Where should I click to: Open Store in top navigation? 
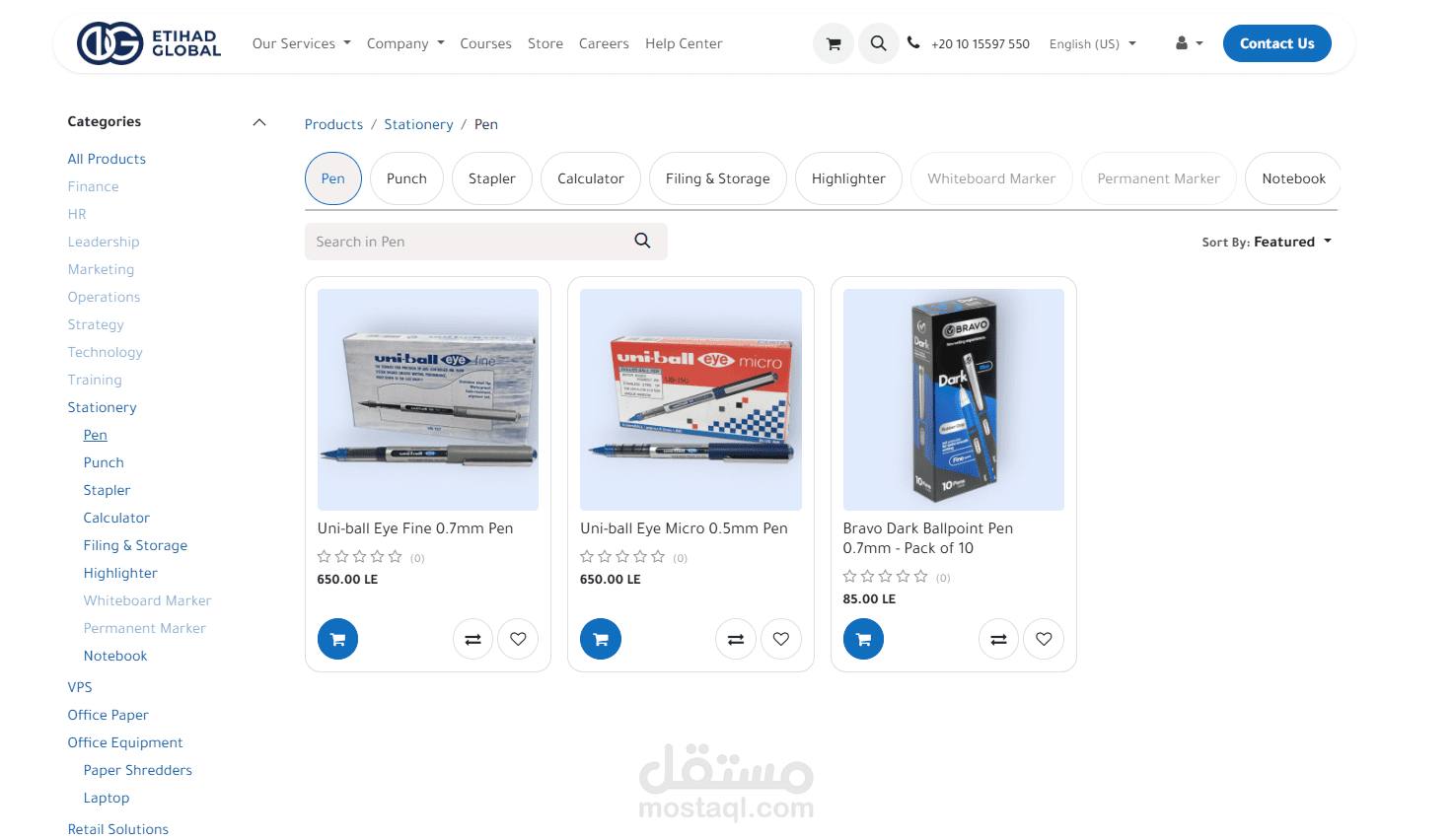[x=545, y=43]
